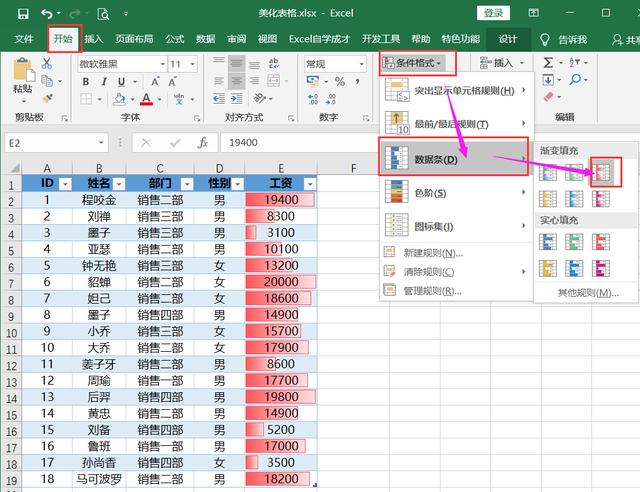Open the Color Scales submenu
Image resolution: width=640 pixels, height=492 pixels.
(x=456, y=193)
